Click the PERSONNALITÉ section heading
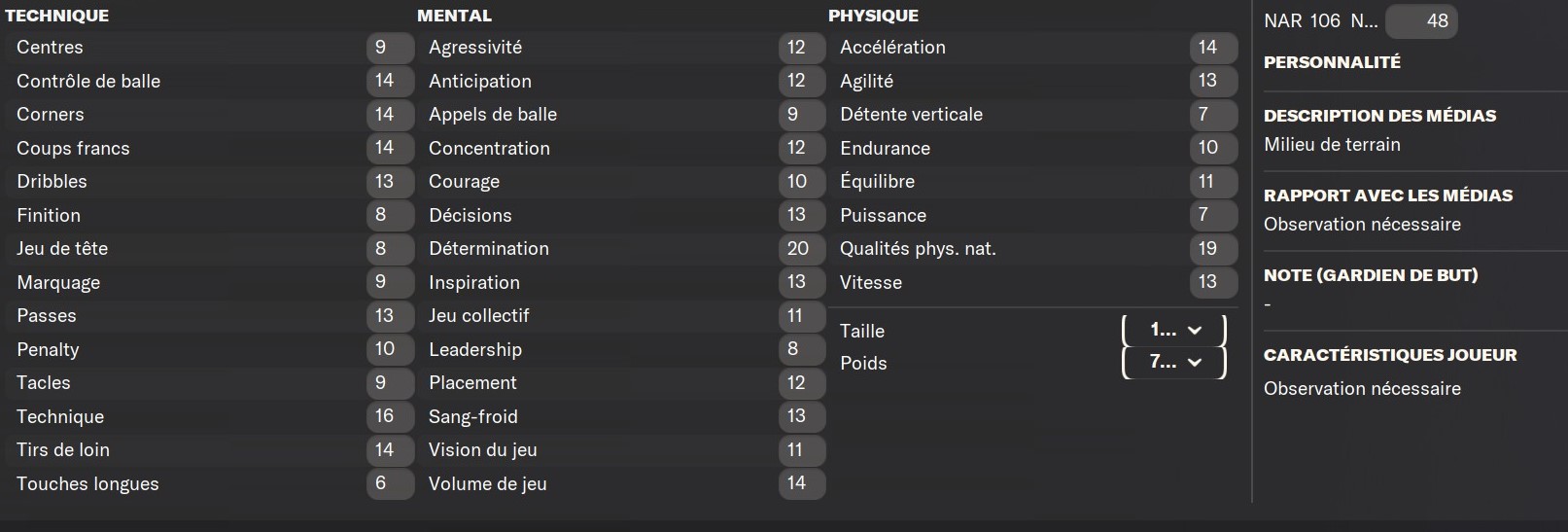This screenshot has width=1568, height=532. [1332, 62]
